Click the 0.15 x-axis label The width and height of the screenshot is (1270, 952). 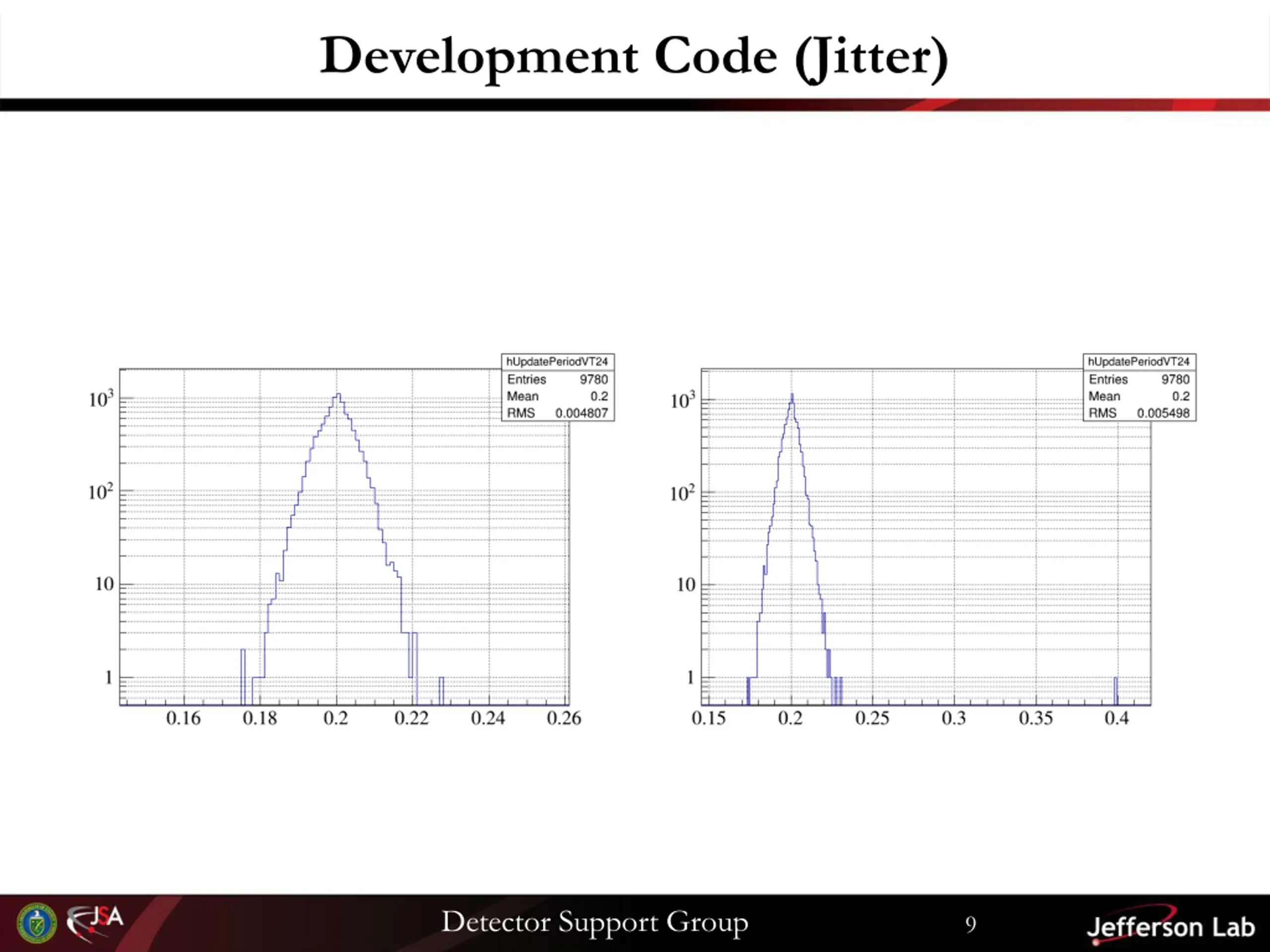point(708,718)
